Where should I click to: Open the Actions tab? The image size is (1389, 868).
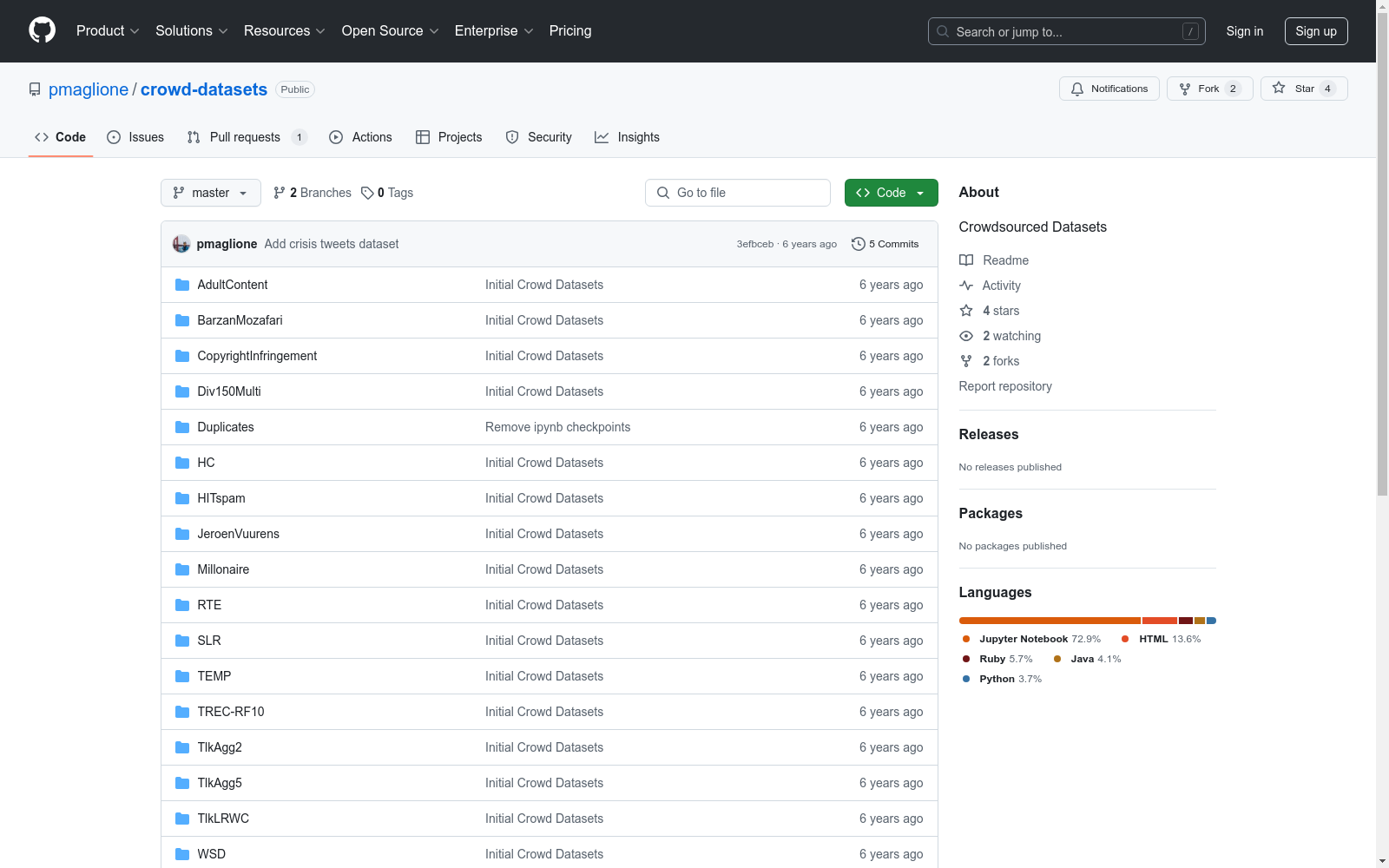click(x=360, y=137)
